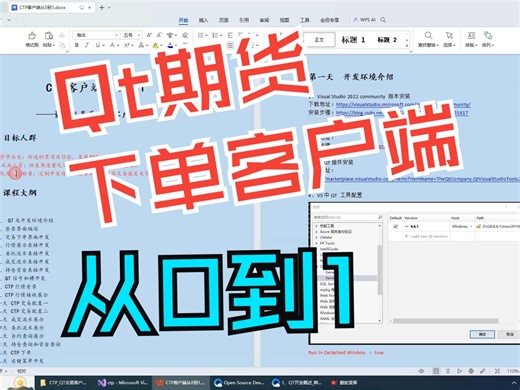520x390 pixels.
Task: Open the highlight color arrow
Action: (x=161, y=45)
